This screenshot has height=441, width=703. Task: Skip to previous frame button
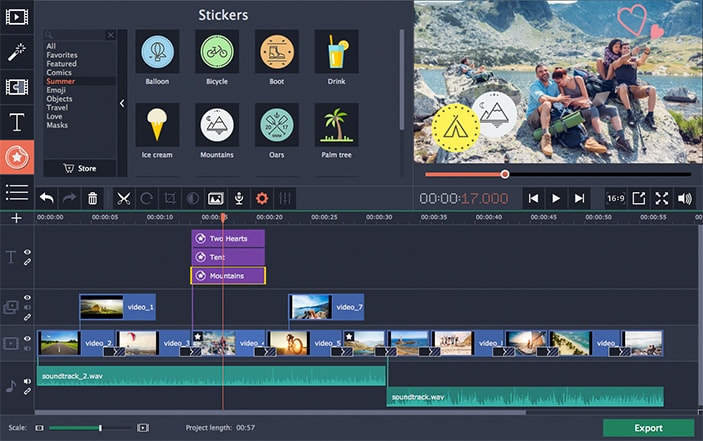coord(533,198)
